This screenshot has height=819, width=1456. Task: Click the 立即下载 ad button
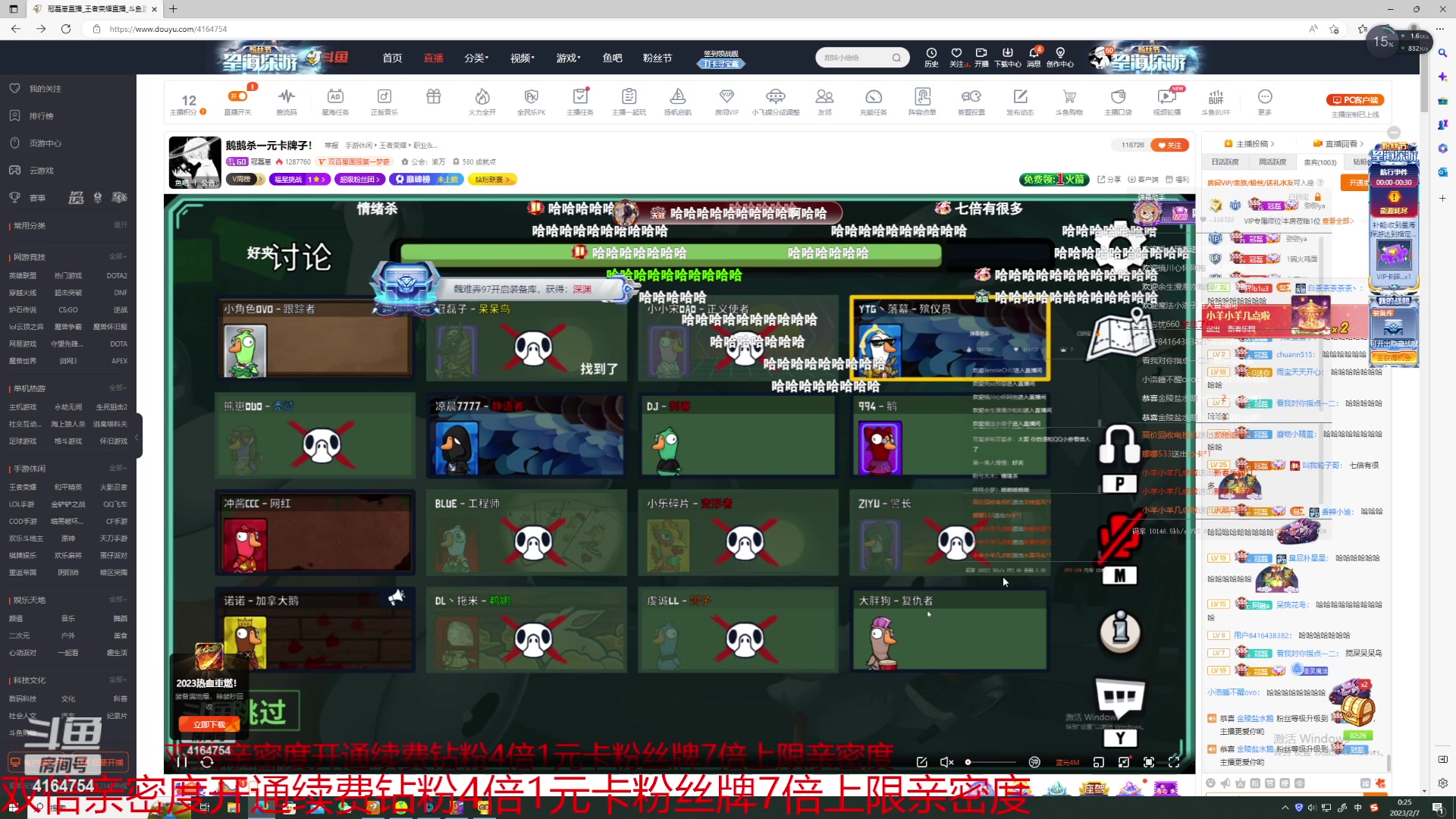209,725
